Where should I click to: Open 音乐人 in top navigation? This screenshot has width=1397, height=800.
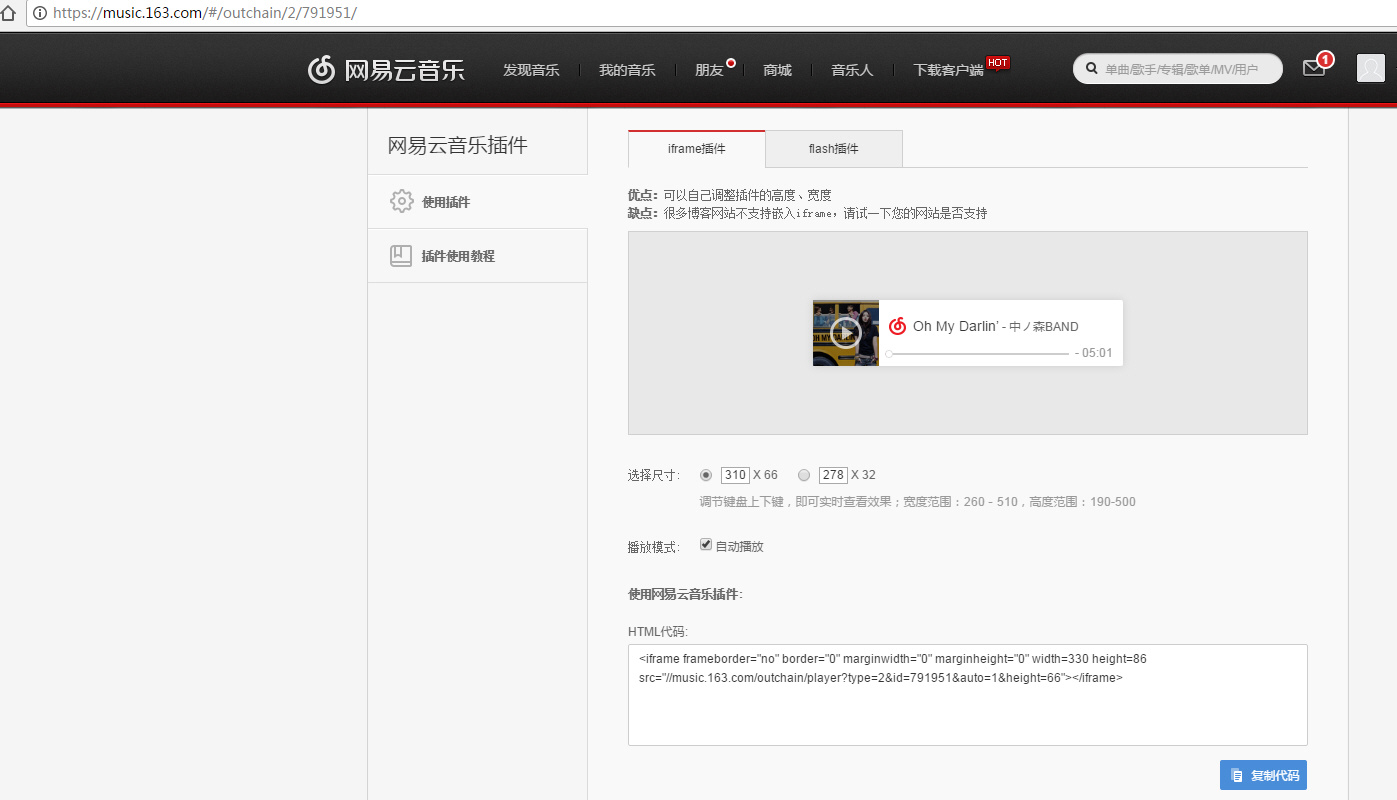click(x=852, y=70)
